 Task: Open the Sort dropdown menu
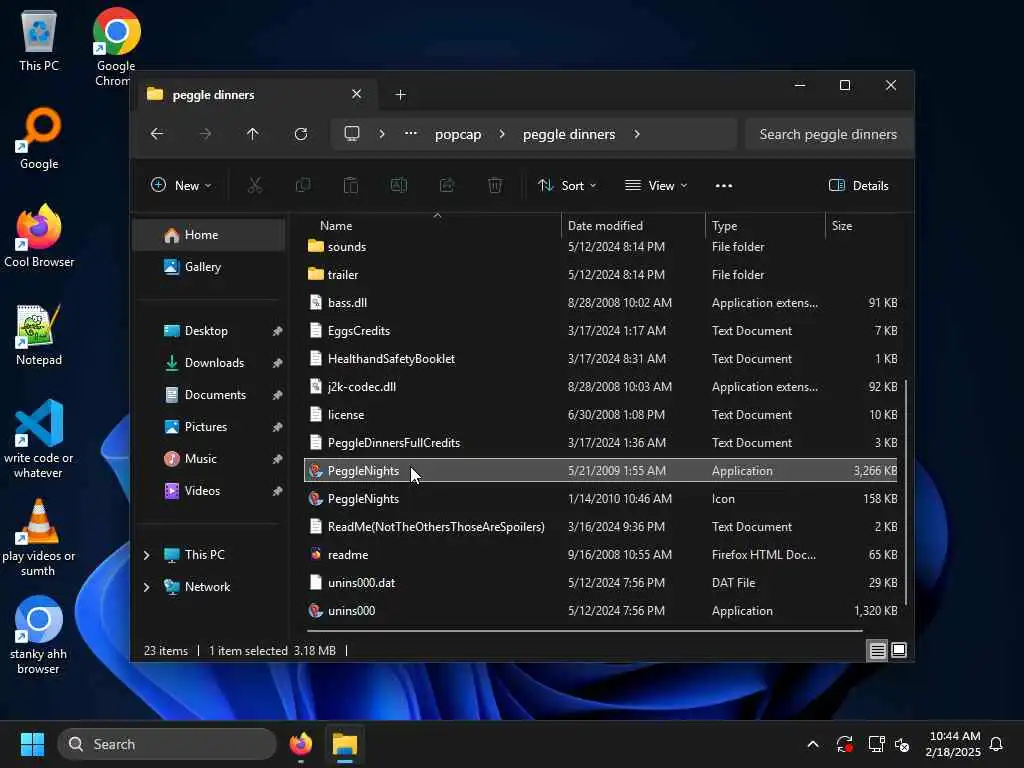[x=567, y=185]
